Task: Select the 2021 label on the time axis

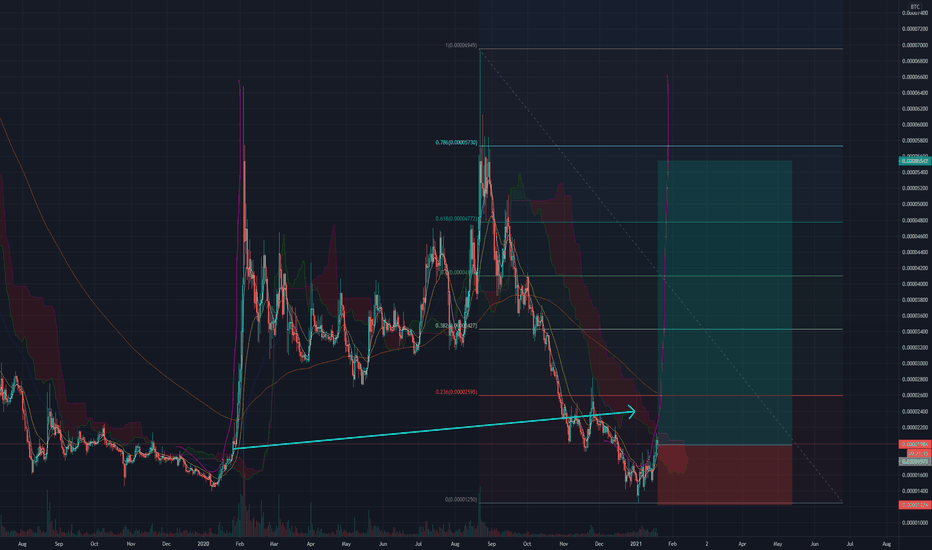Action: [636, 544]
